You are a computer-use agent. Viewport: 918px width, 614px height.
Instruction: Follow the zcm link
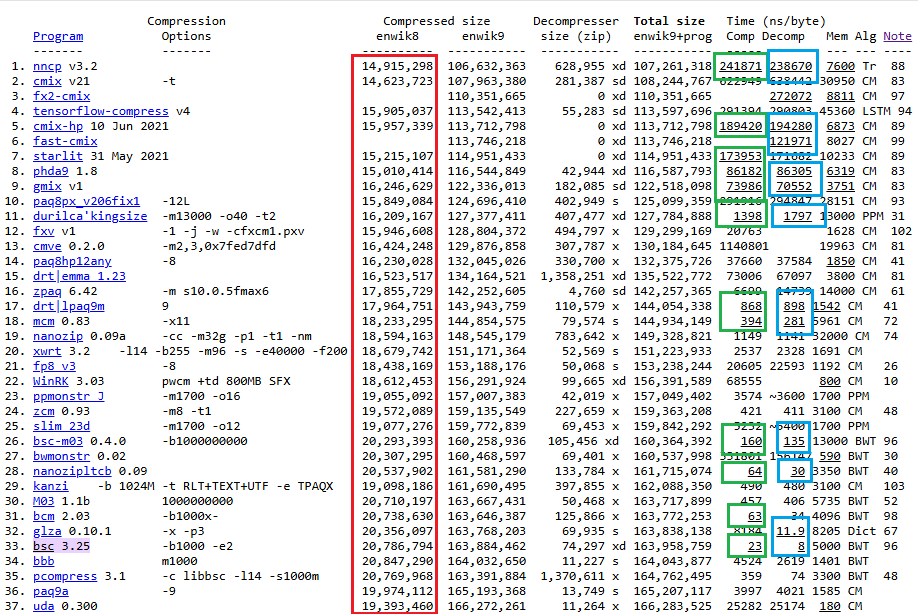point(44,411)
